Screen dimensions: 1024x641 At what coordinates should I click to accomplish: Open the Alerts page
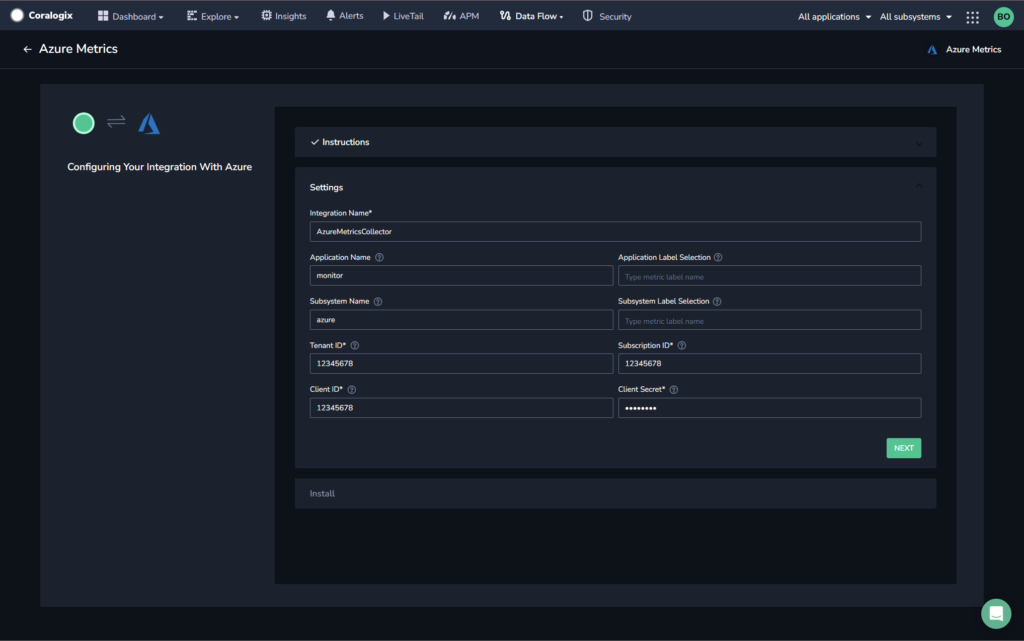(344, 16)
